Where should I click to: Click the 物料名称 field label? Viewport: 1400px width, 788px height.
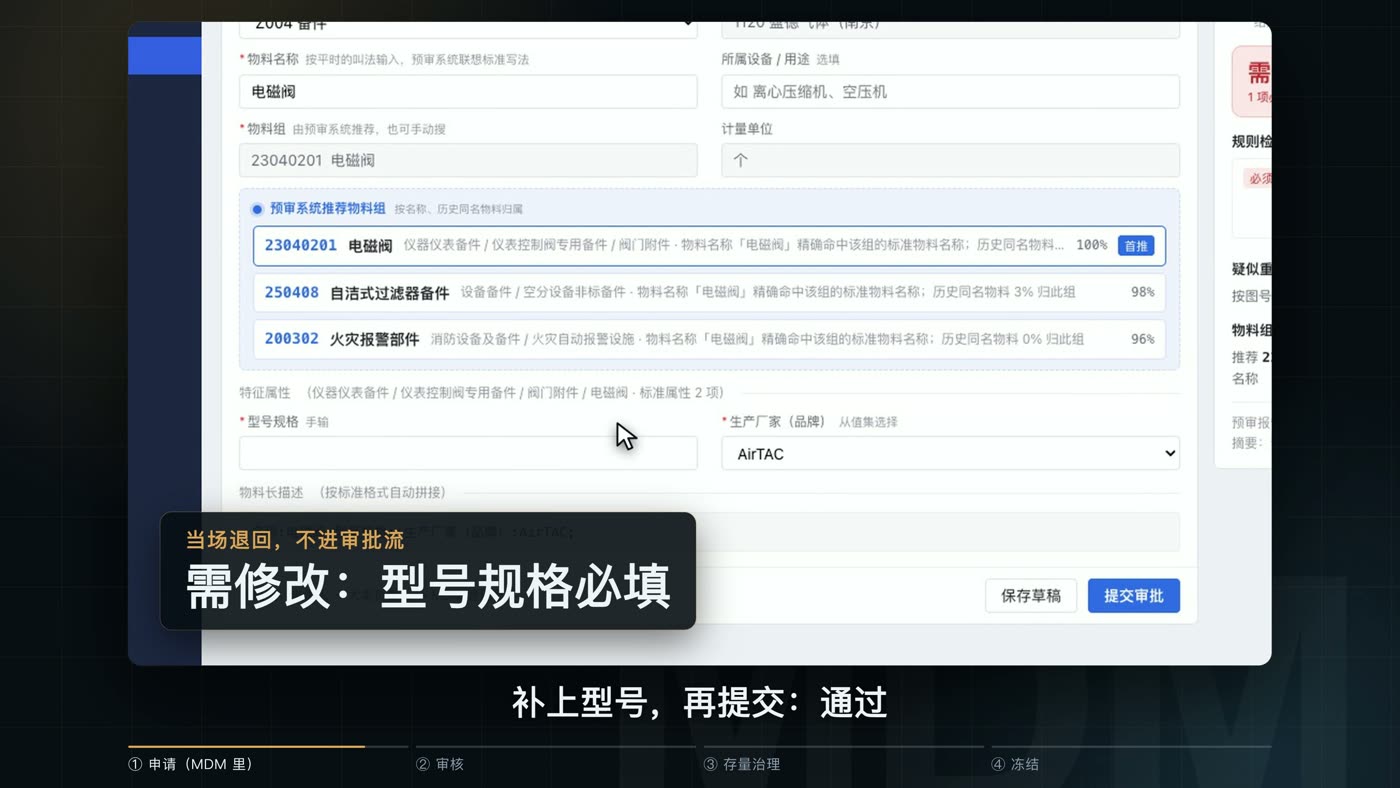[272, 60]
